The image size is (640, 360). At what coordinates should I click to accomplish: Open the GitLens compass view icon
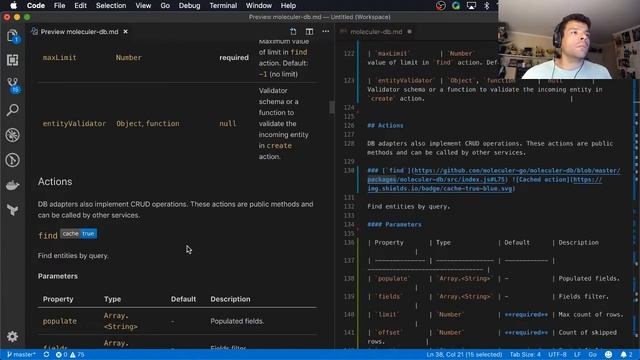pos(13,160)
